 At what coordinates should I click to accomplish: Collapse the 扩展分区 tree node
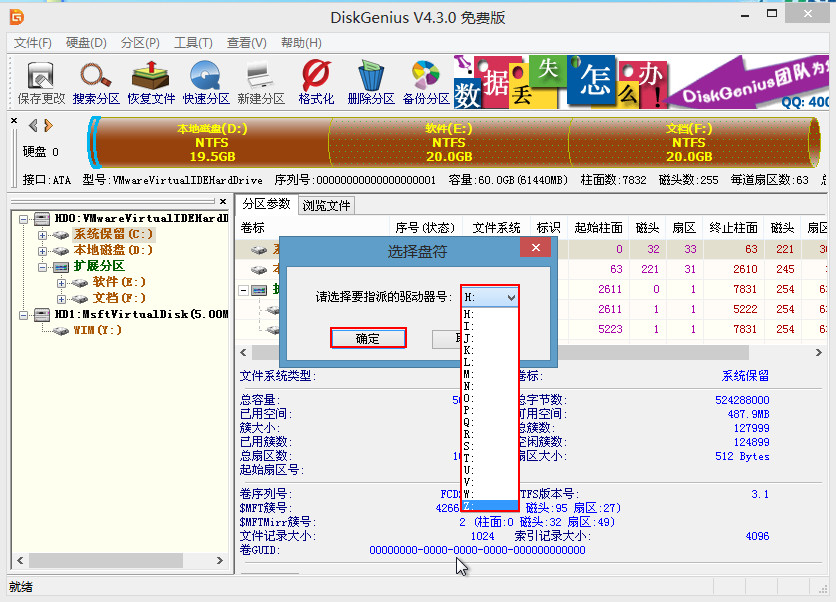(x=42, y=267)
